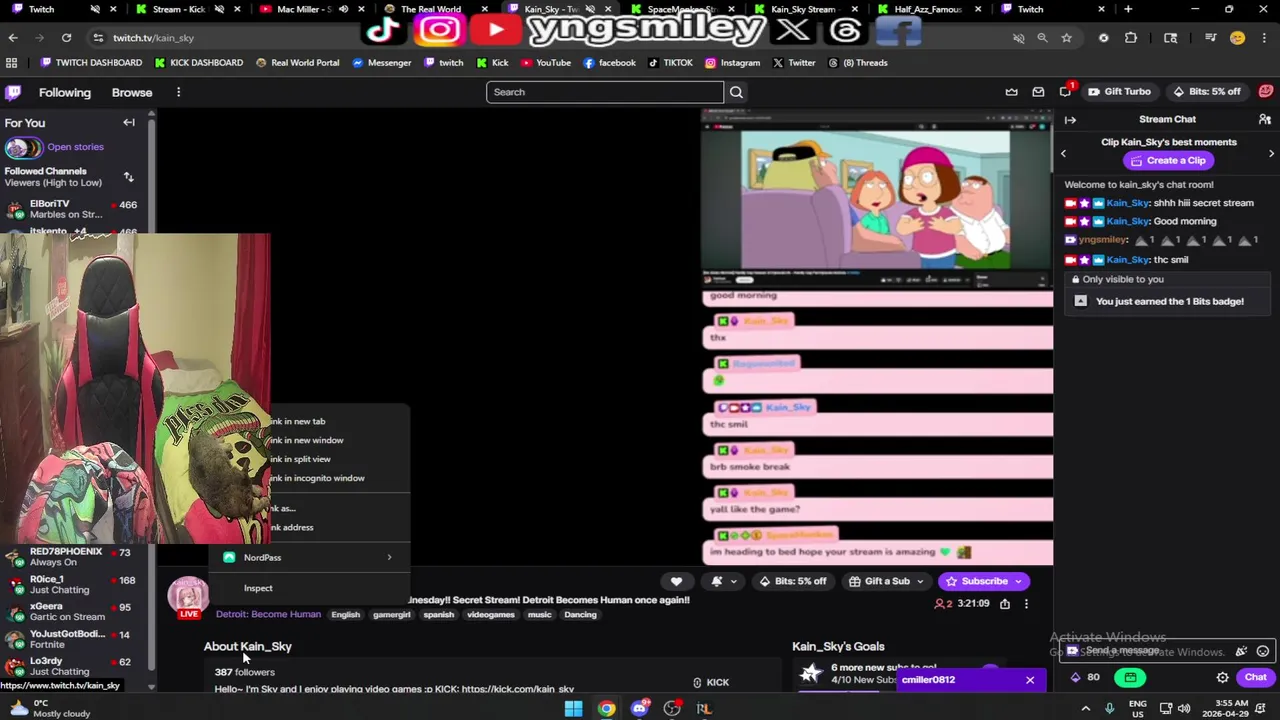Show next chat highlight card

click(1271, 154)
